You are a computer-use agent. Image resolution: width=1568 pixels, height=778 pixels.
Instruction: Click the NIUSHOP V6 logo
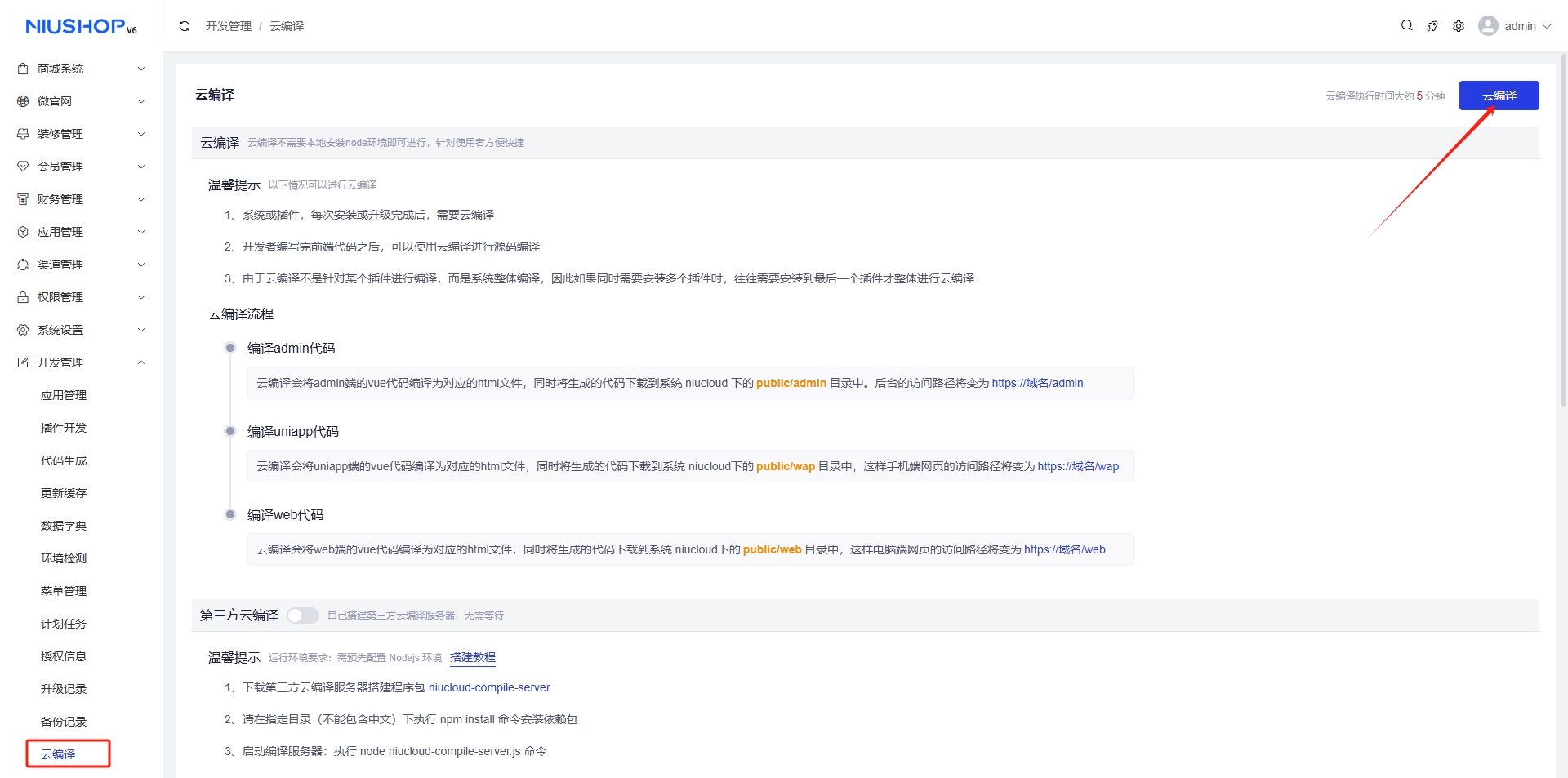(81, 27)
